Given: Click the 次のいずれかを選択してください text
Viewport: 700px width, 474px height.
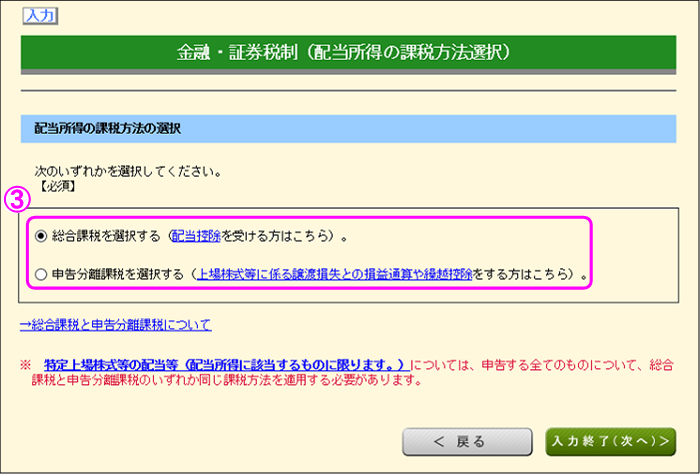Looking at the screenshot, I should tap(128, 172).
